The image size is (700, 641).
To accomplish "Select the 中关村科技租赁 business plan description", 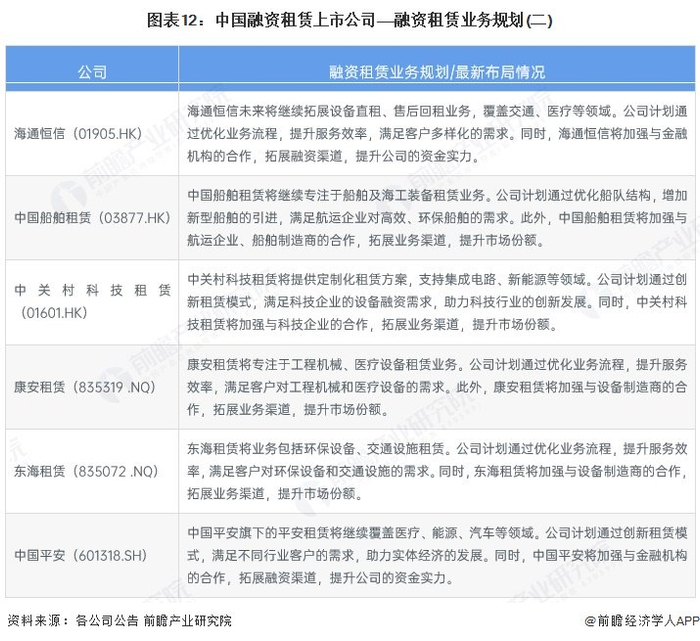I will pos(437,302).
